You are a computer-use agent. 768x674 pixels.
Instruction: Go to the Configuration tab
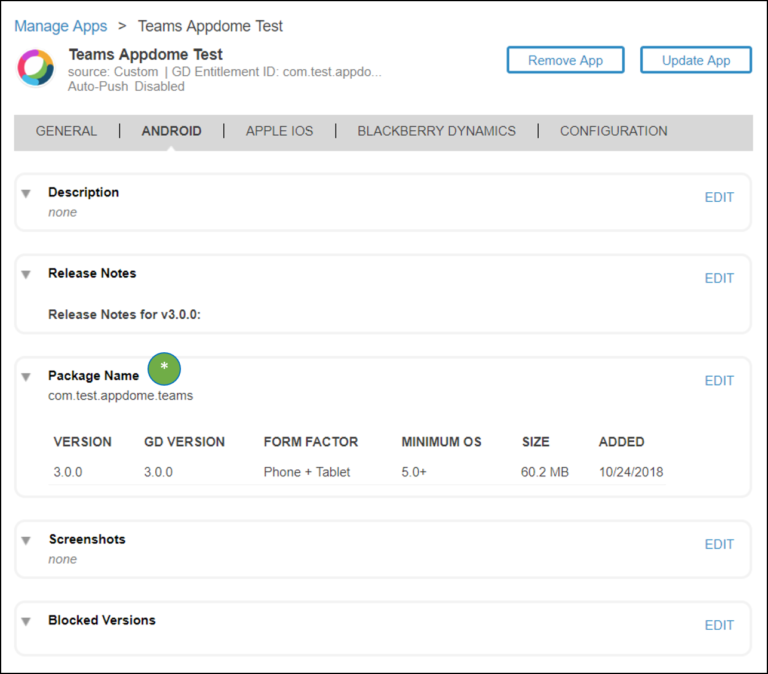click(614, 131)
